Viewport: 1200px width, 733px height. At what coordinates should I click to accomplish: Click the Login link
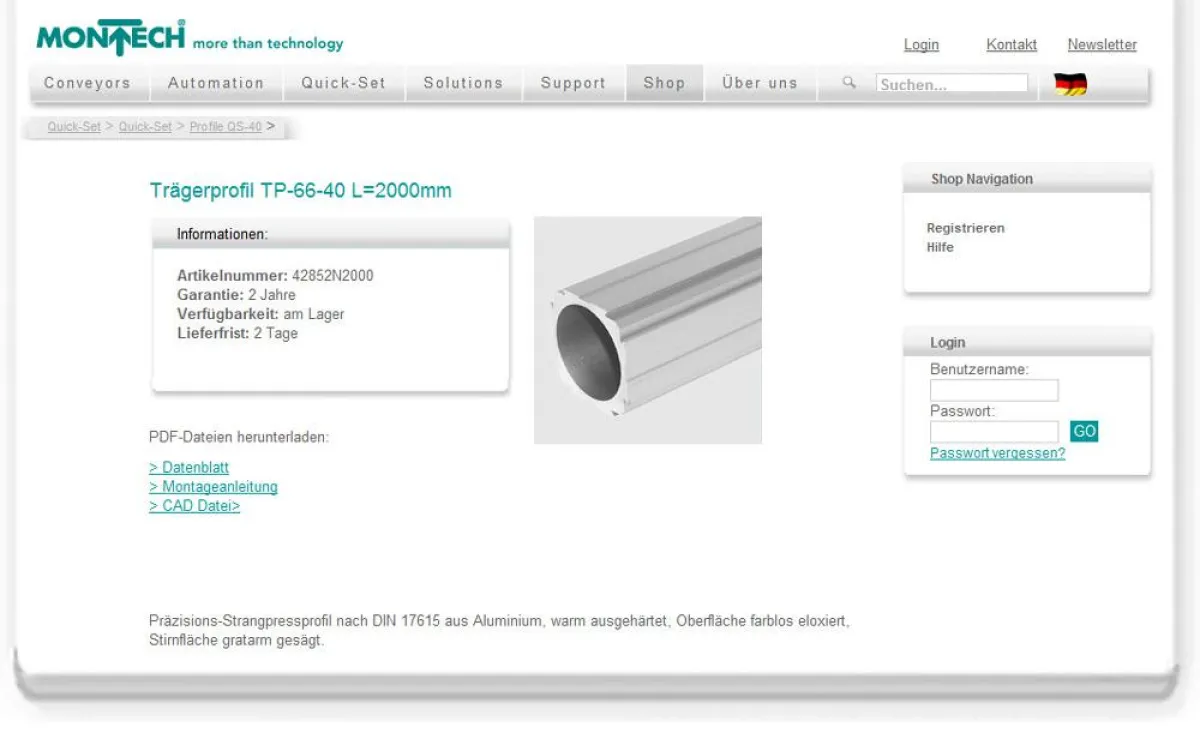coord(920,45)
